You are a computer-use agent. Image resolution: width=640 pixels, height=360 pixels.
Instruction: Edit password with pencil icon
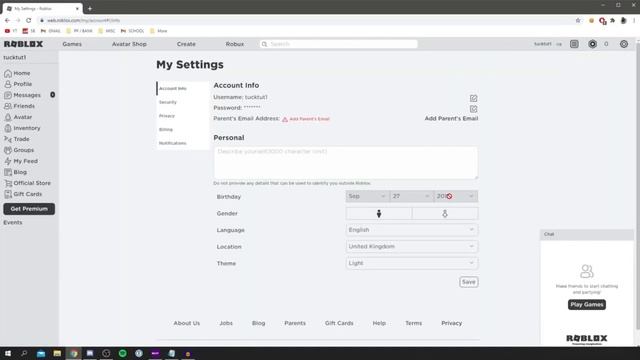coord(473,109)
